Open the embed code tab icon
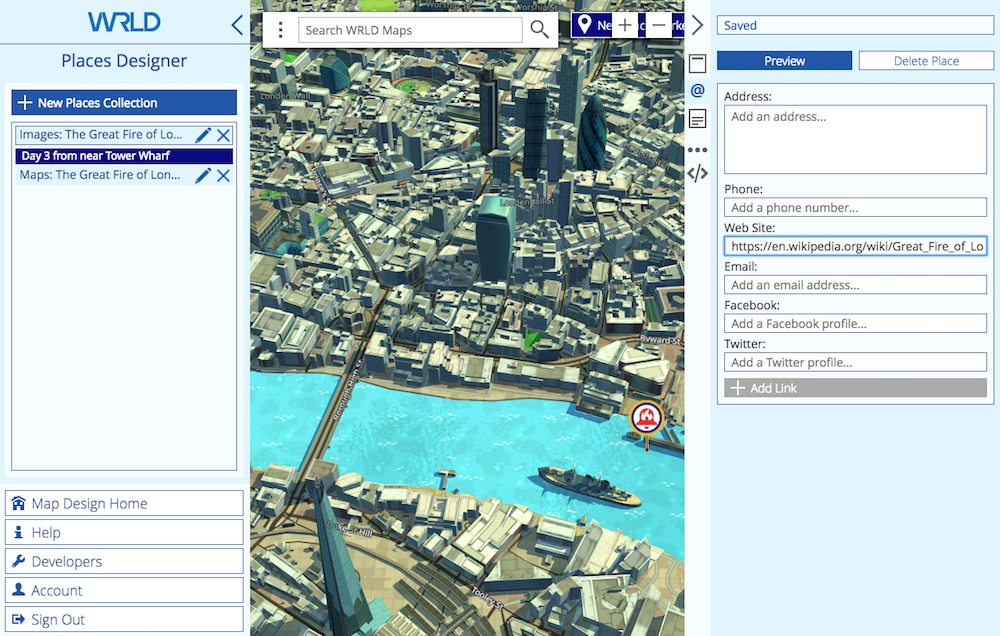Viewport: 1000px width, 636px height. (698, 173)
